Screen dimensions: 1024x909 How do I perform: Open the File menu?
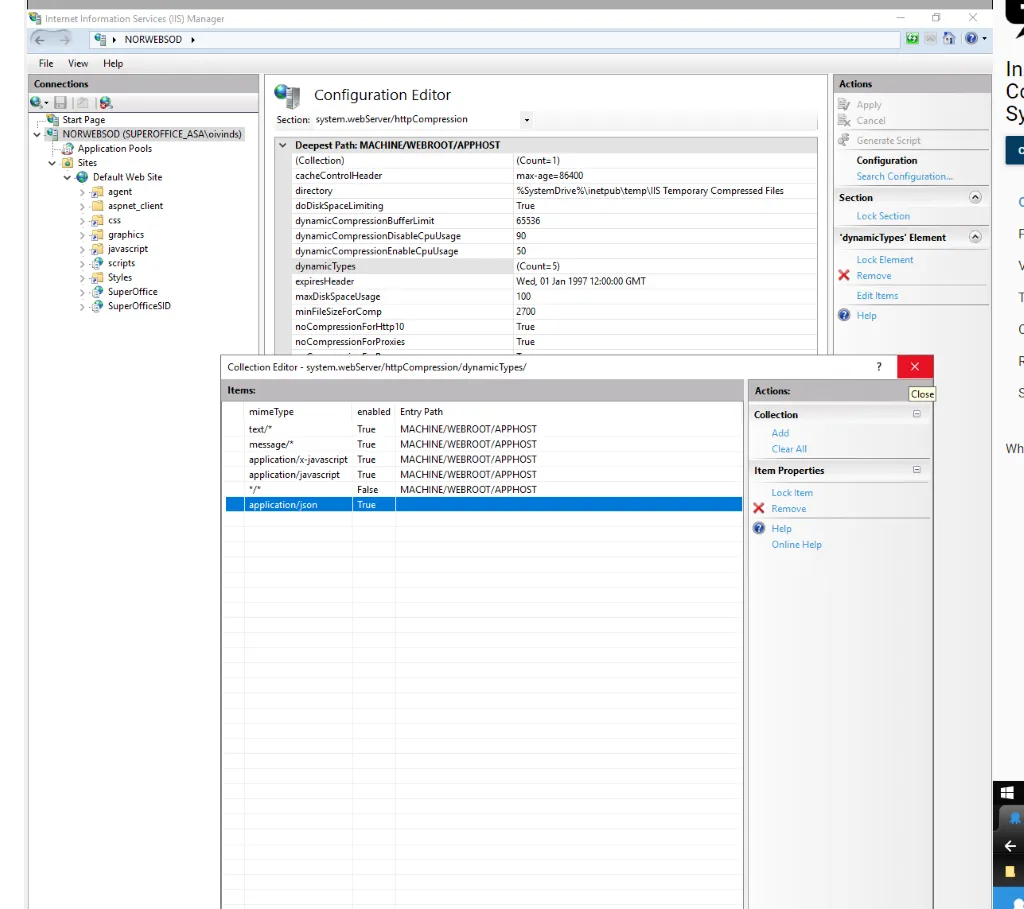[46, 63]
